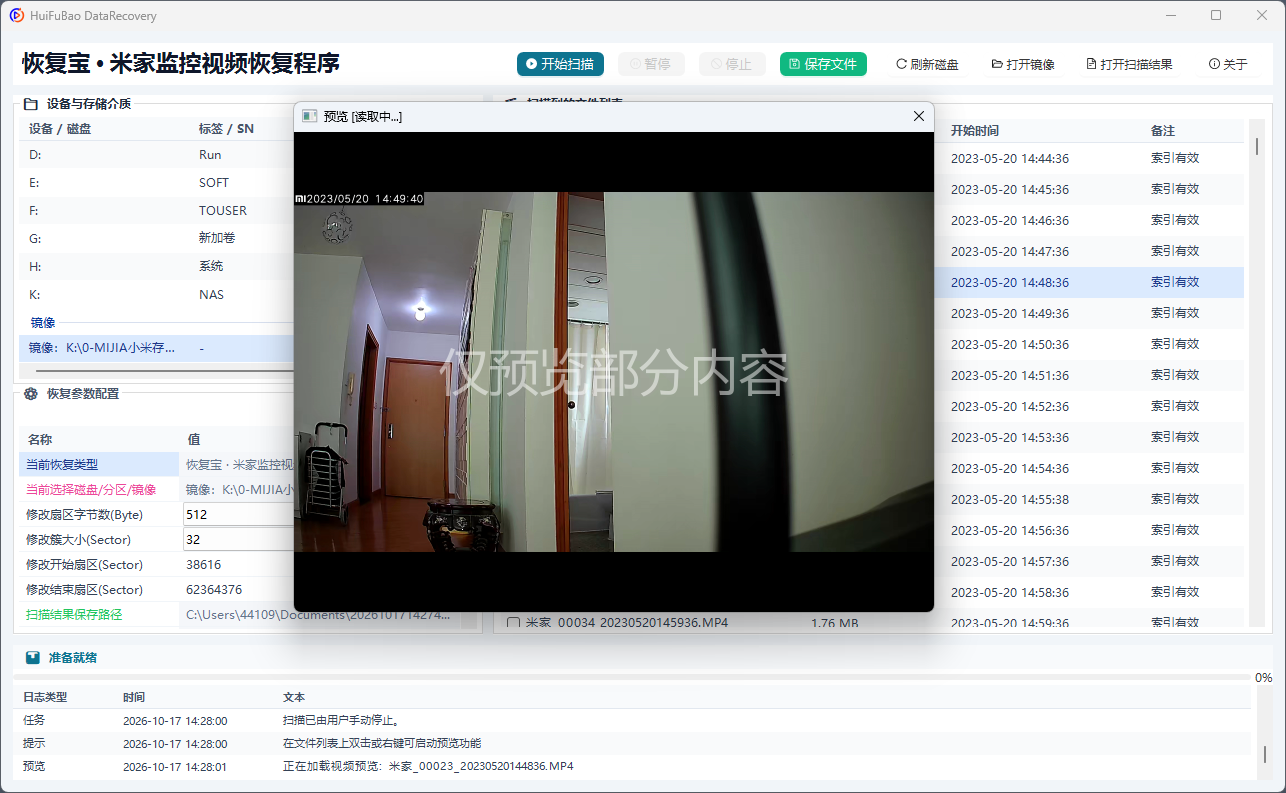Close the 预览 preview window

pyautogui.click(x=919, y=116)
